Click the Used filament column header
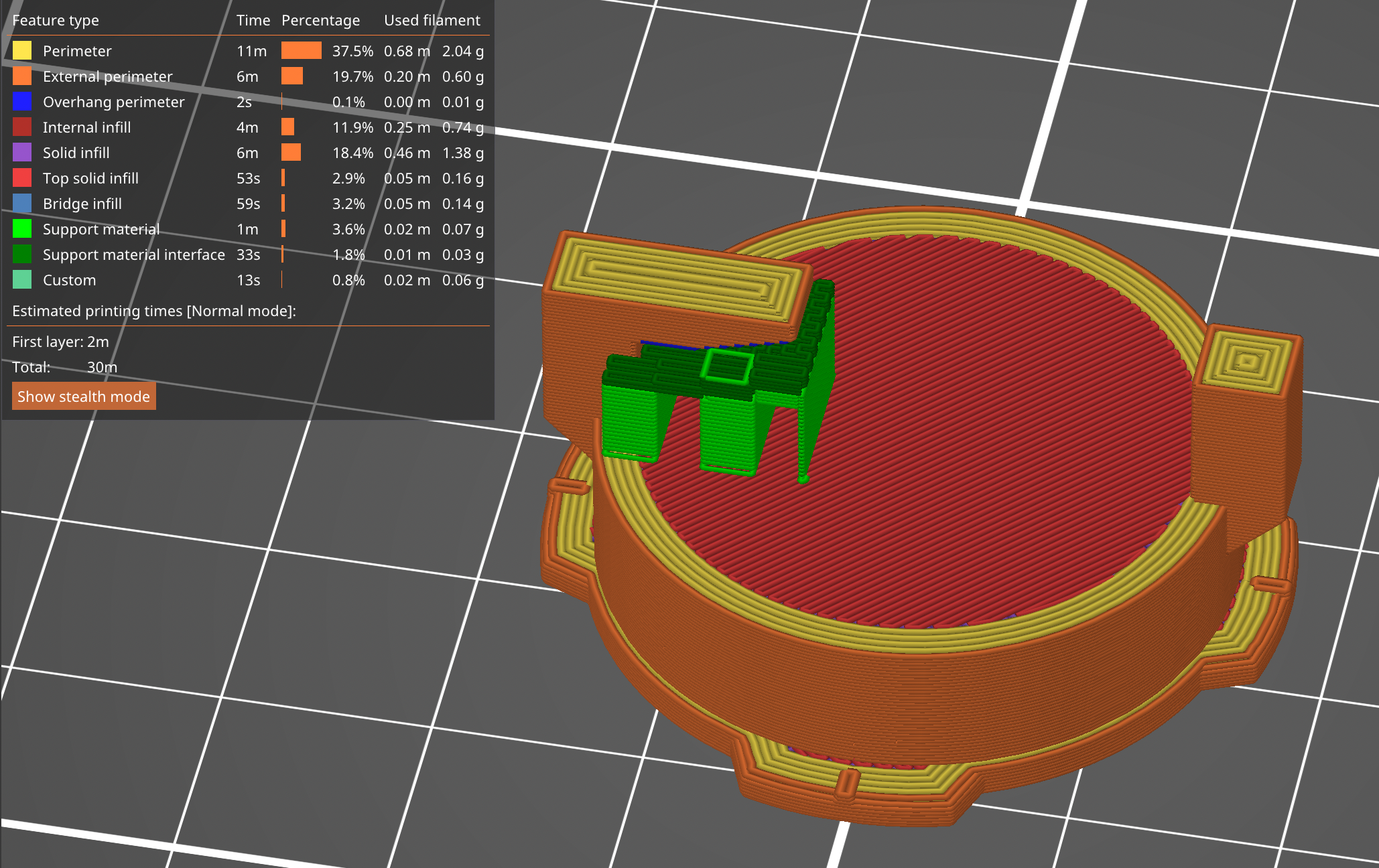The height and width of the screenshot is (868, 1379). click(432, 20)
